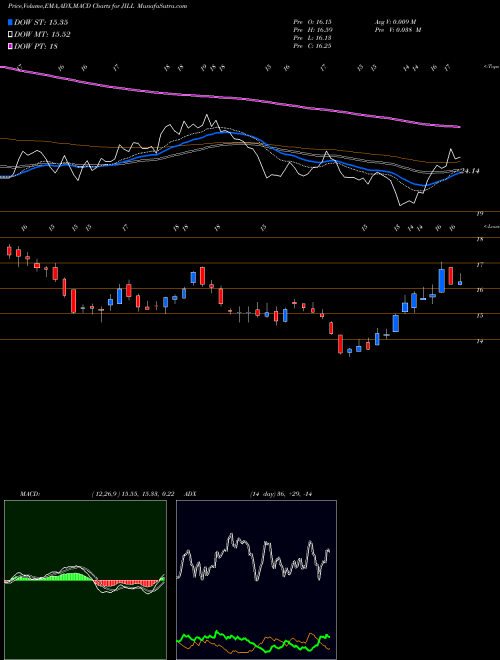Click the 'Pre V: 0.038 M' value
This screenshot has height=660, width=500.
pos(397,30)
